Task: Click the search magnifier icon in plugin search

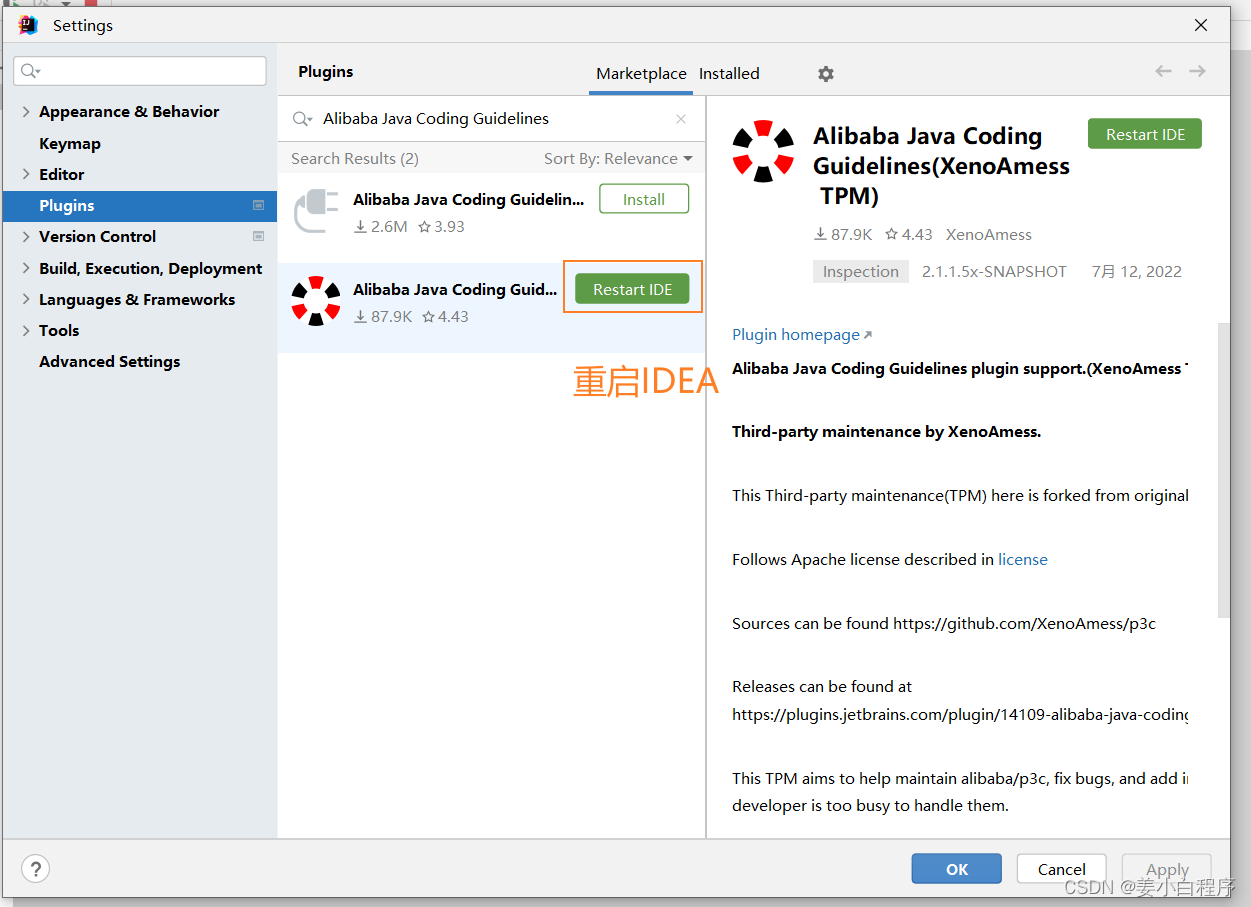Action: [301, 119]
